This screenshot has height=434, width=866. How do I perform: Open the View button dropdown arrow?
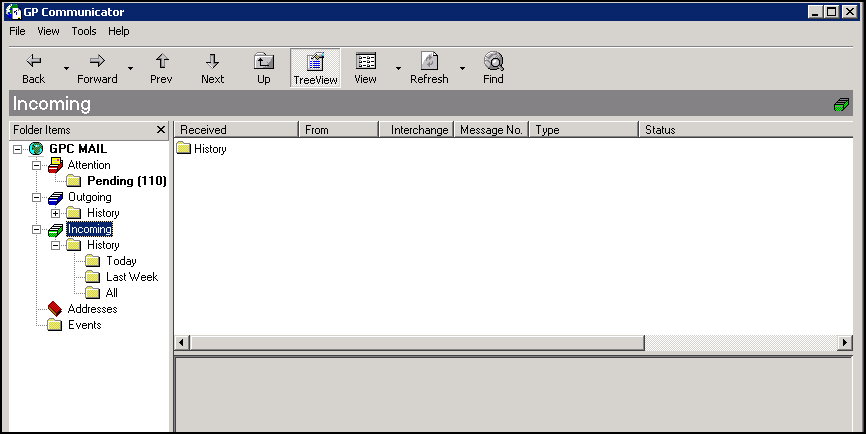tap(398, 69)
